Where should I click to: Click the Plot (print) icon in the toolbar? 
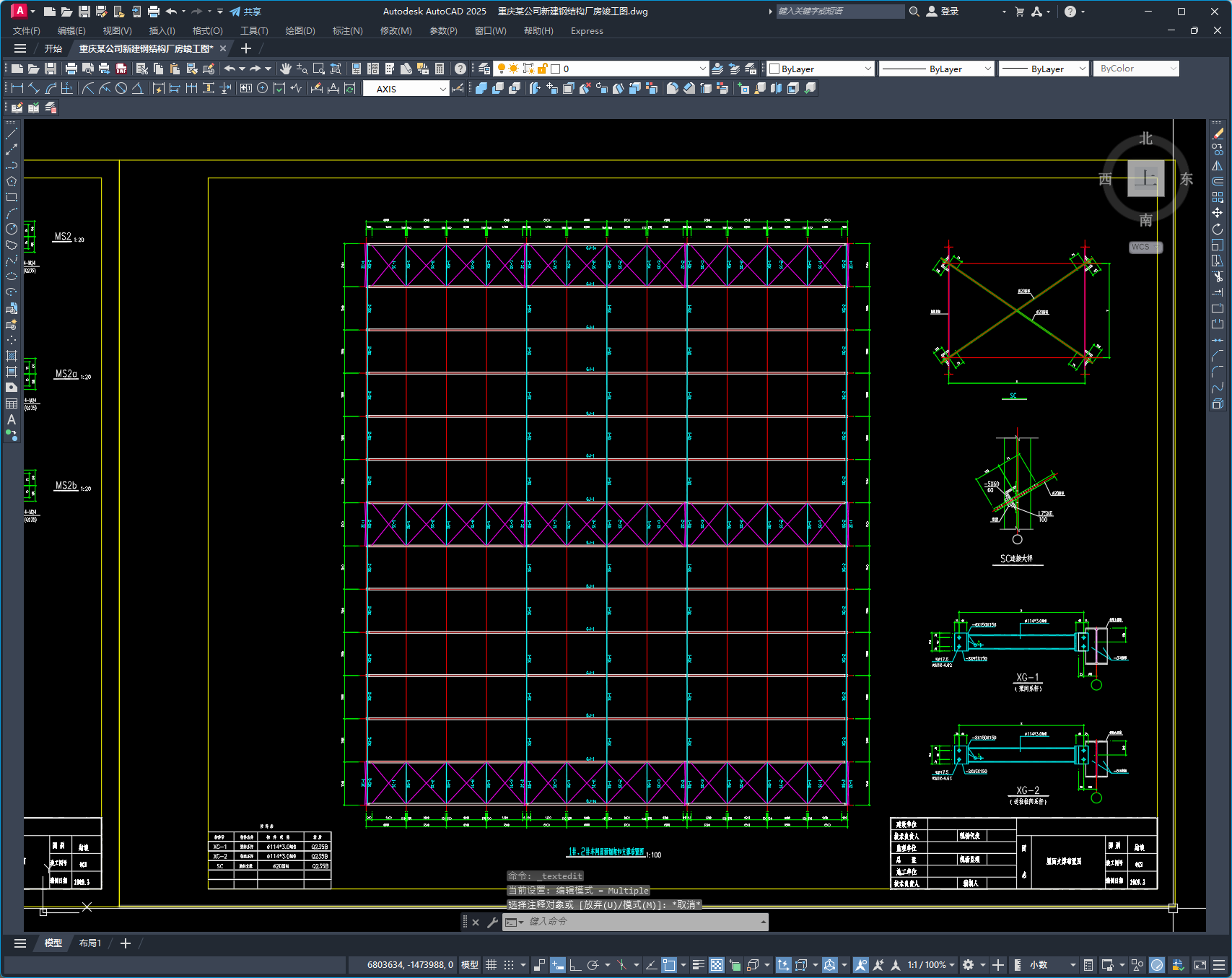pyautogui.click(x=71, y=69)
